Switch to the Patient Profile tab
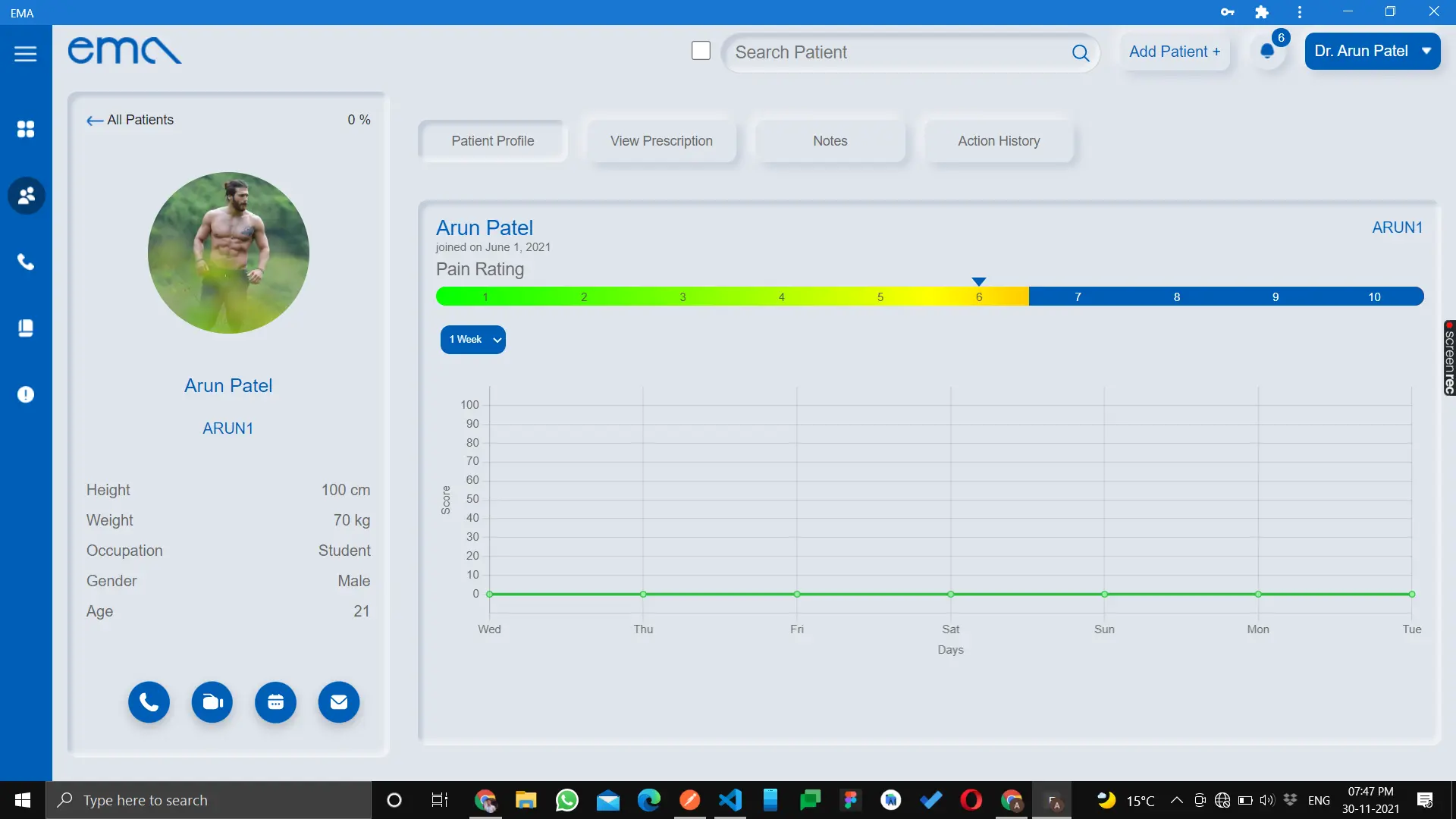This screenshot has width=1456, height=819. click(x=493, y=141)
